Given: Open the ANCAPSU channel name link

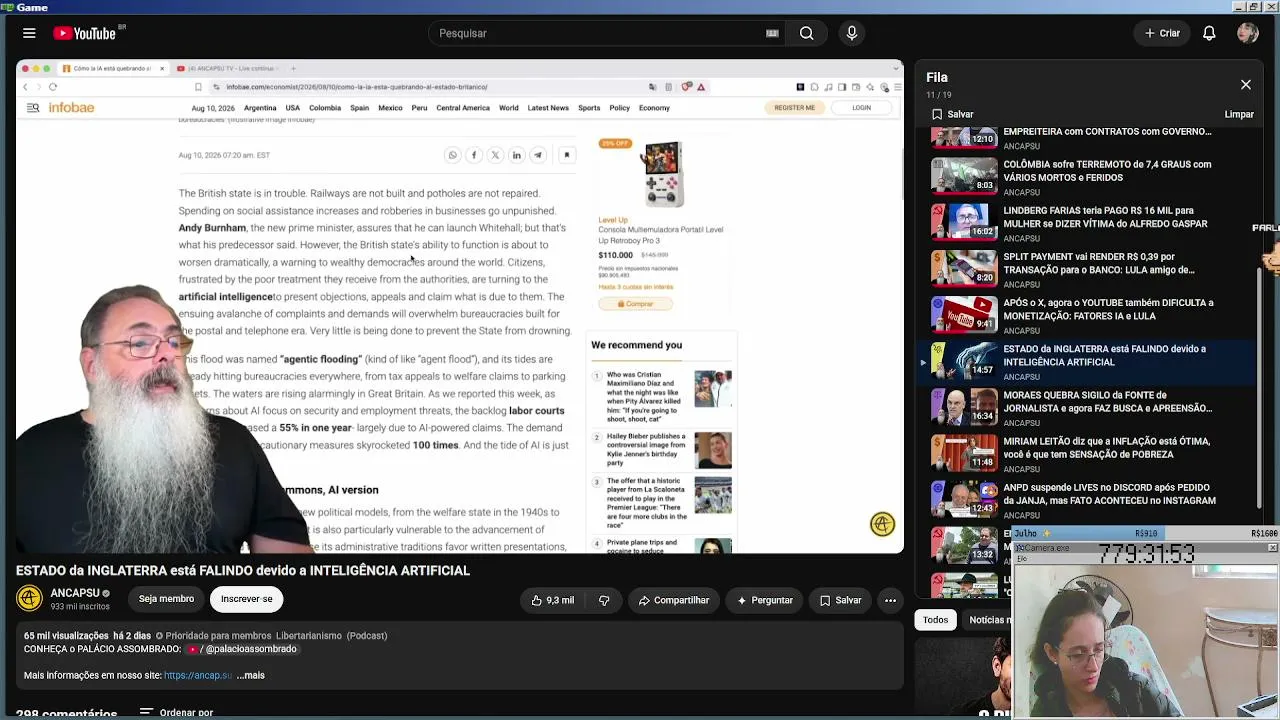Looking at the screenshot, I should point(75,593).
